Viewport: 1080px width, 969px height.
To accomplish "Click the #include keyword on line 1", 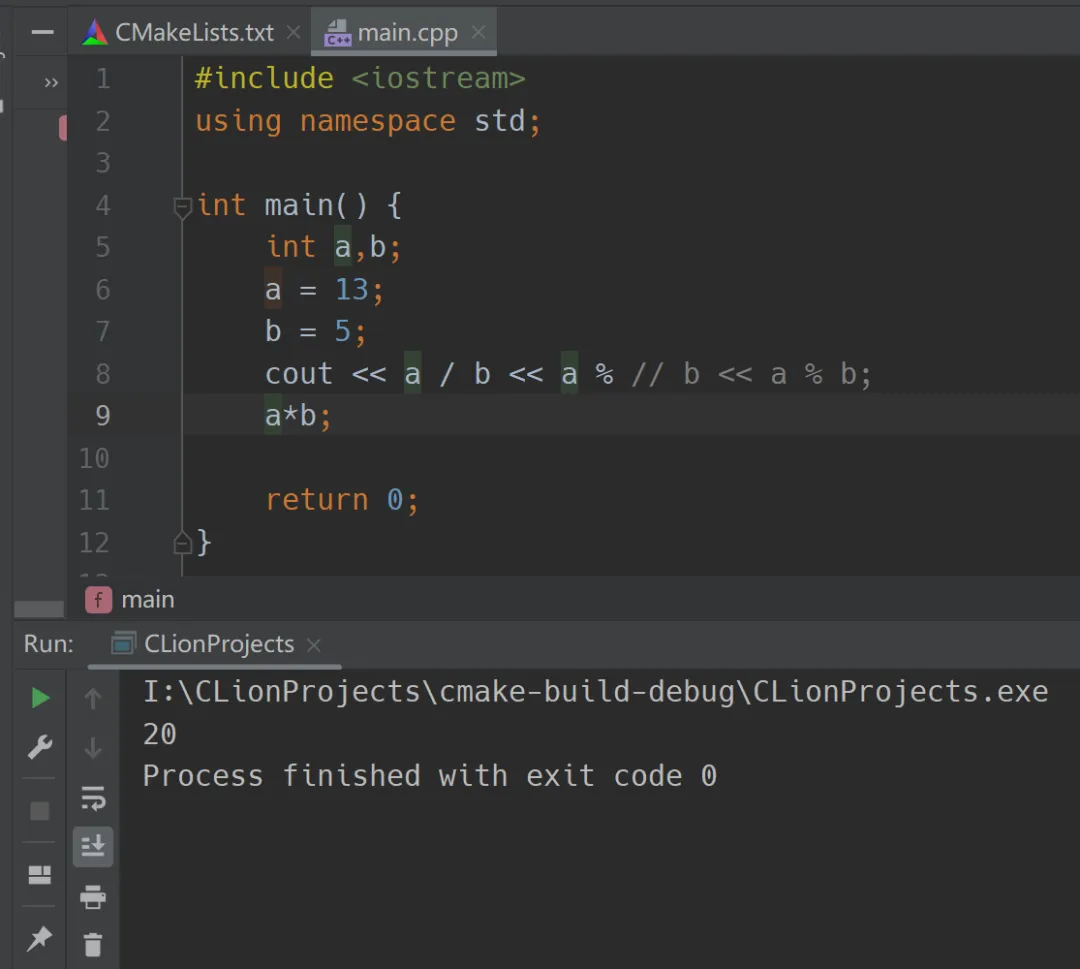I will [x=264, y=79].
